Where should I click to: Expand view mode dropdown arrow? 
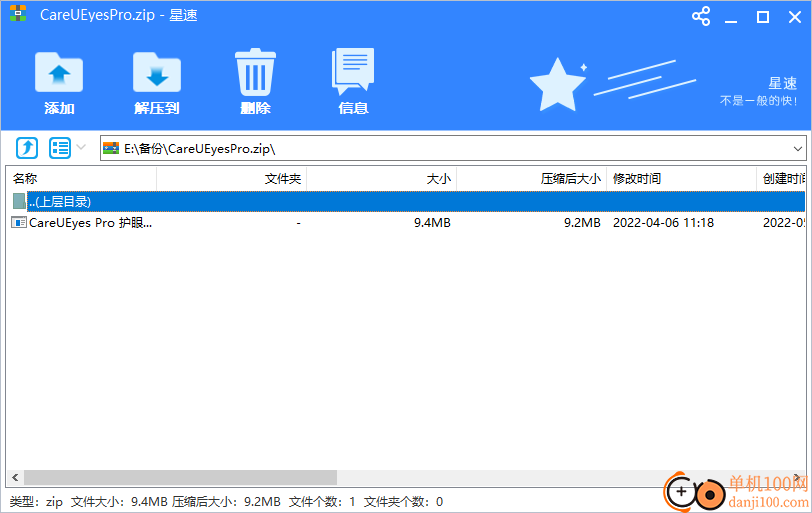(81, 147)
